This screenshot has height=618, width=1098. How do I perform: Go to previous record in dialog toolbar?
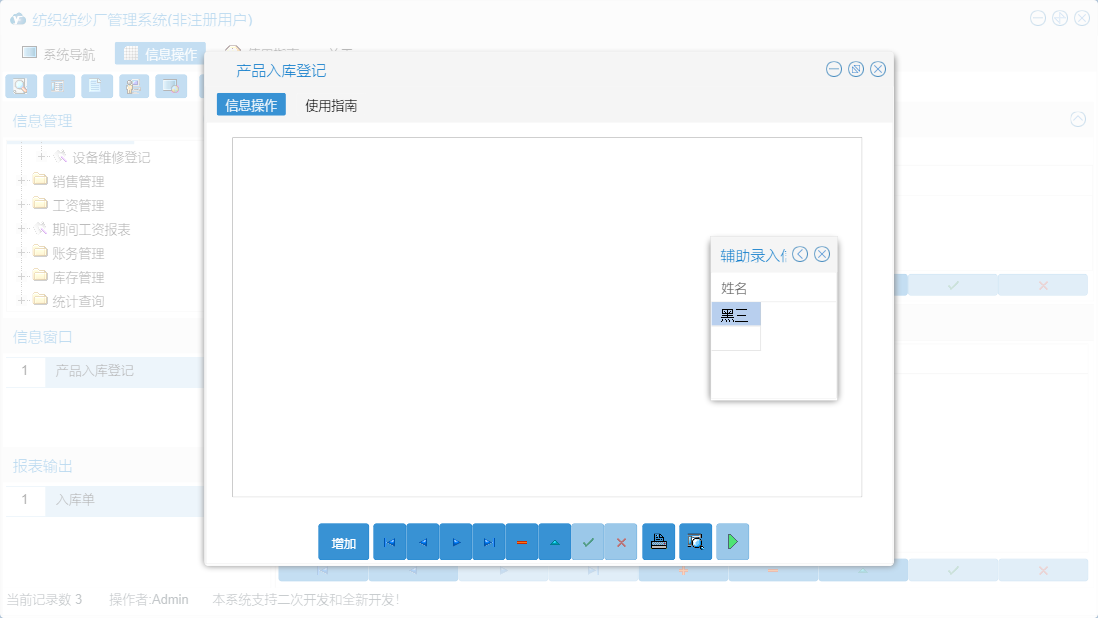pyautogui.click(x=422, y=542)
